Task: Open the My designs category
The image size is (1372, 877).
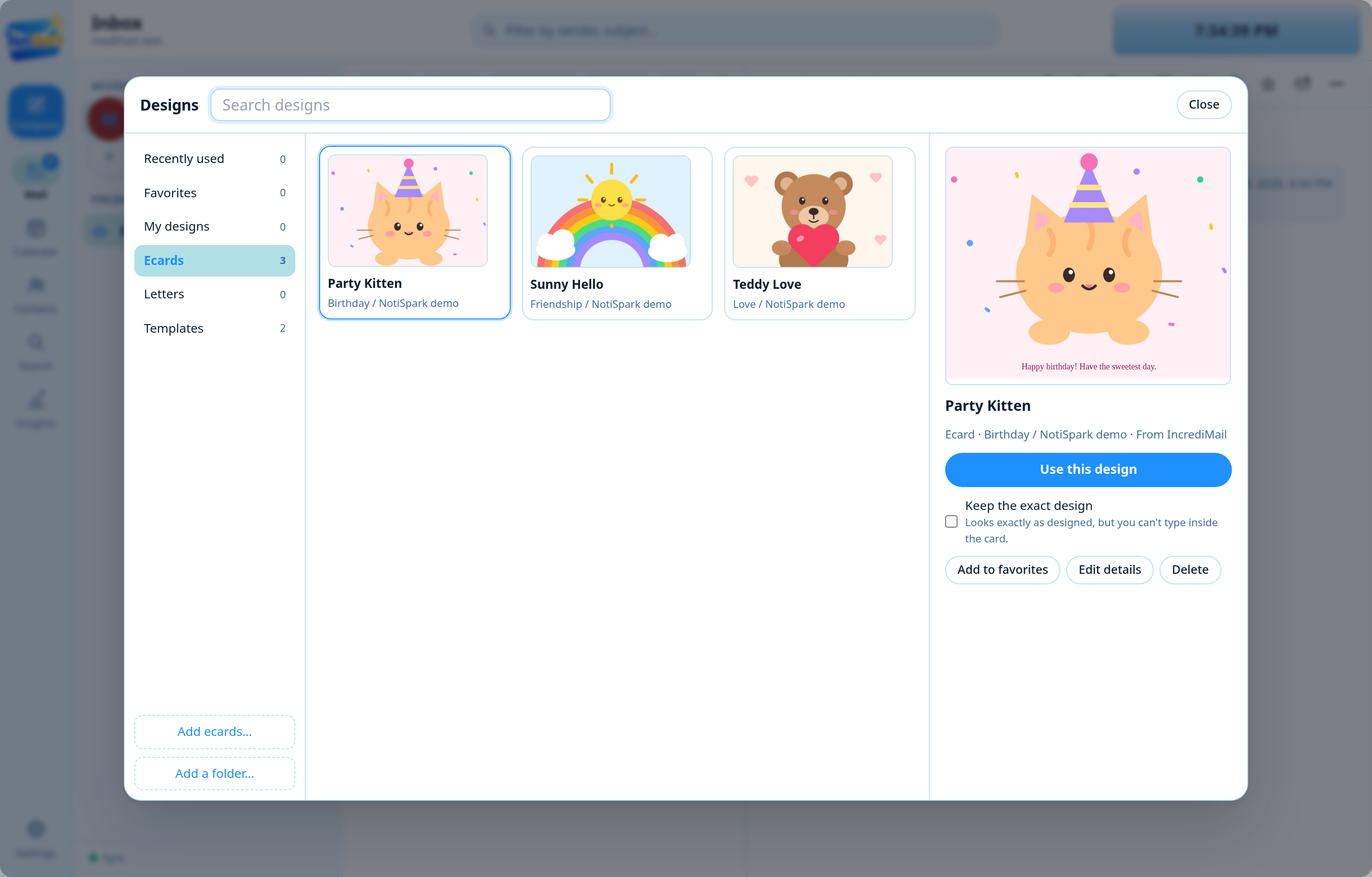Action: tap(214, 226)
